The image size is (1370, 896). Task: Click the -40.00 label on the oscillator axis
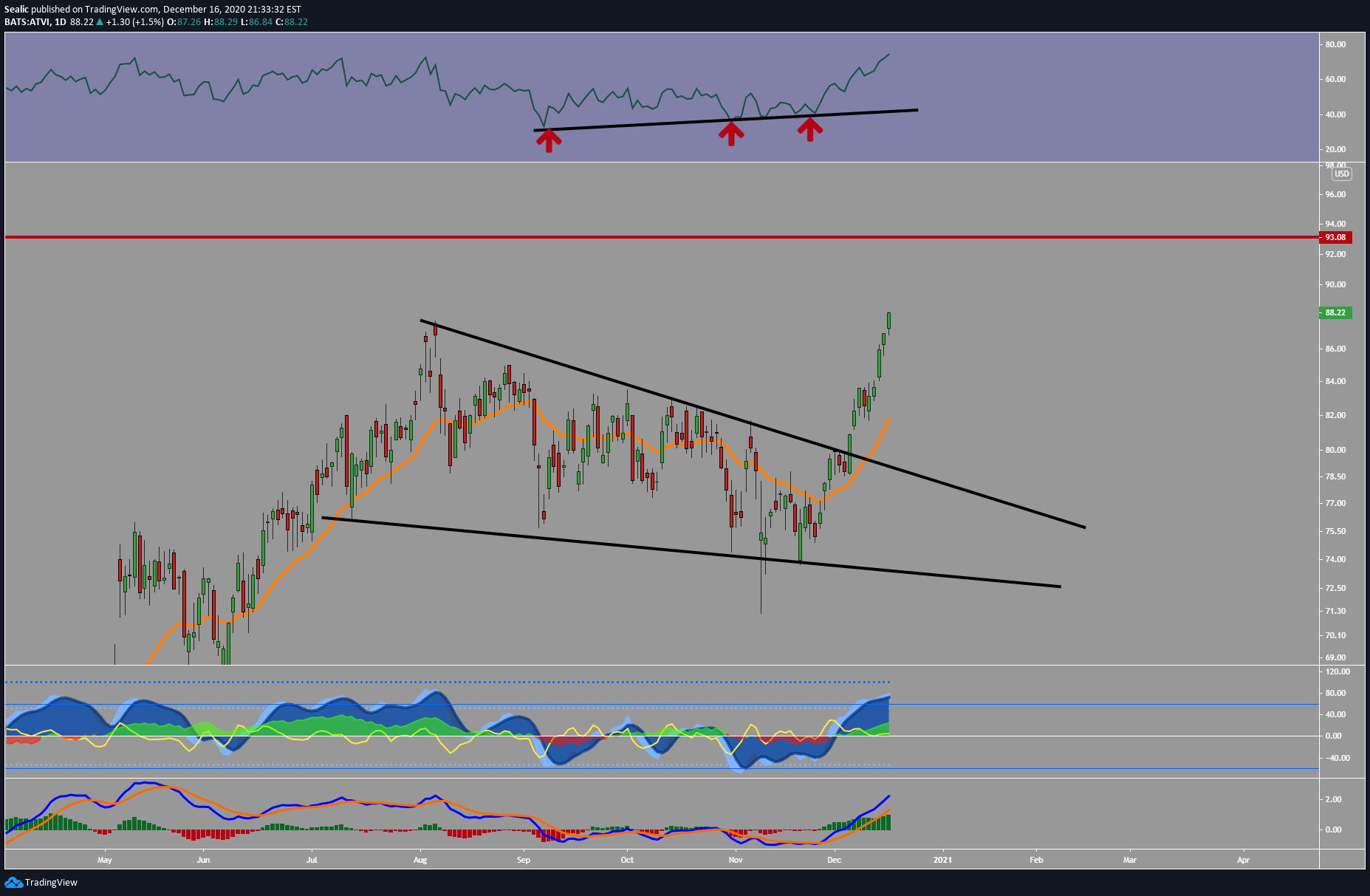(1337, 758)
